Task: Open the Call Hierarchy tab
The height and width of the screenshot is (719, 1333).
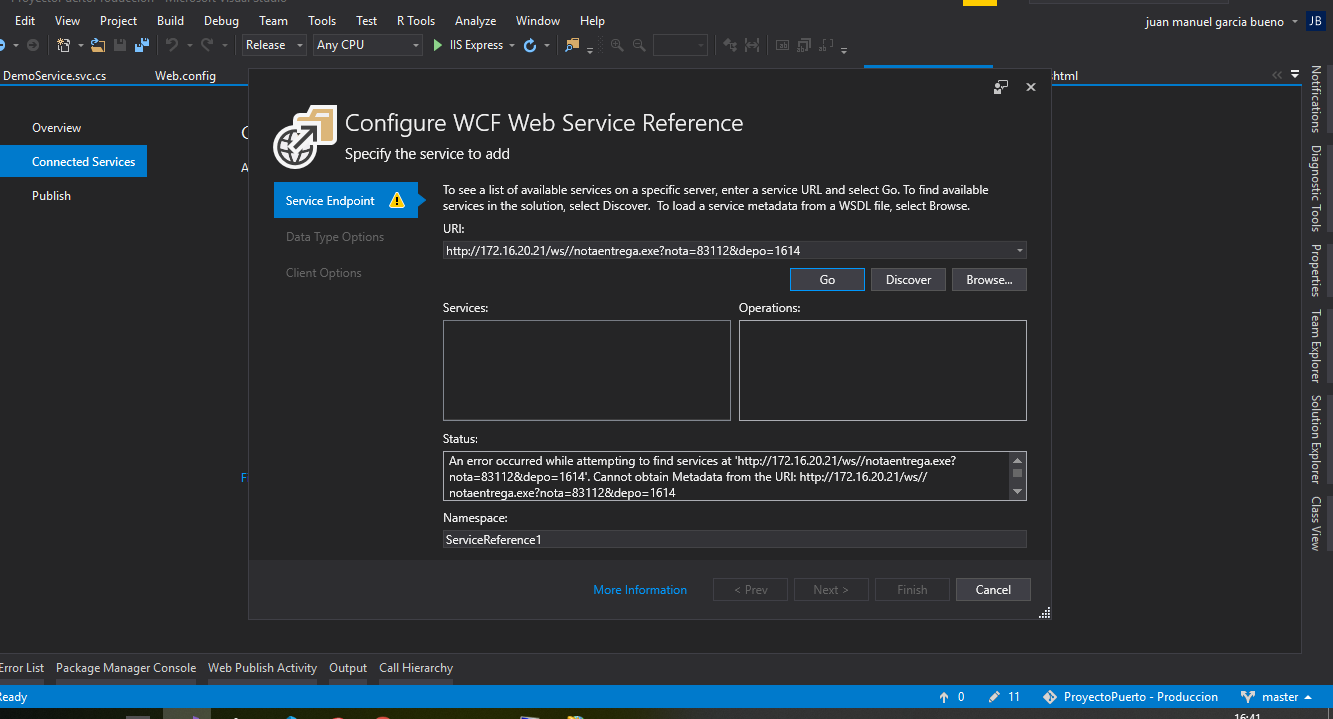Action: 416,668
